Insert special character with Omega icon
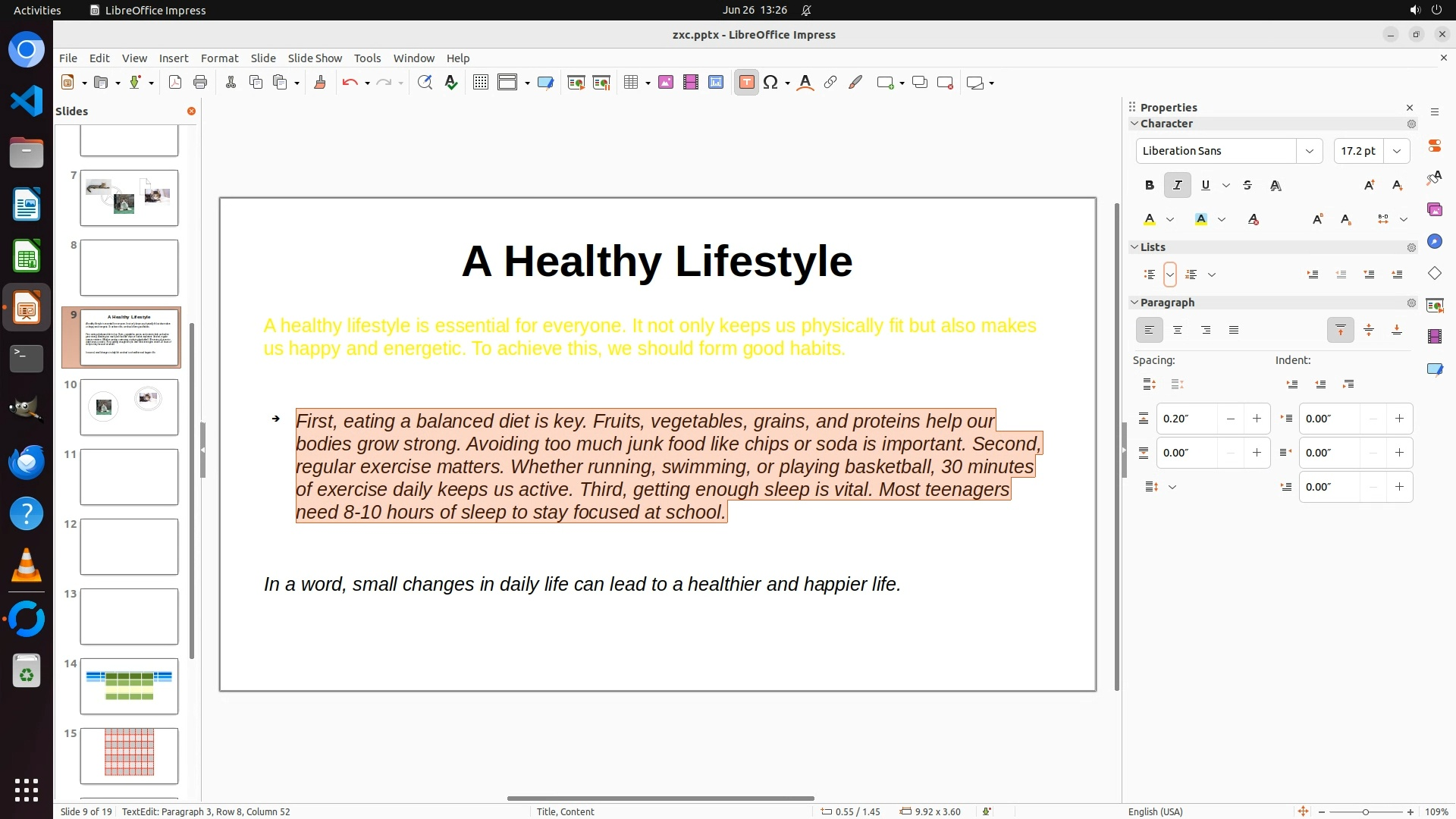The width and height of the screenshot is (1456, 819). point(770,83)
